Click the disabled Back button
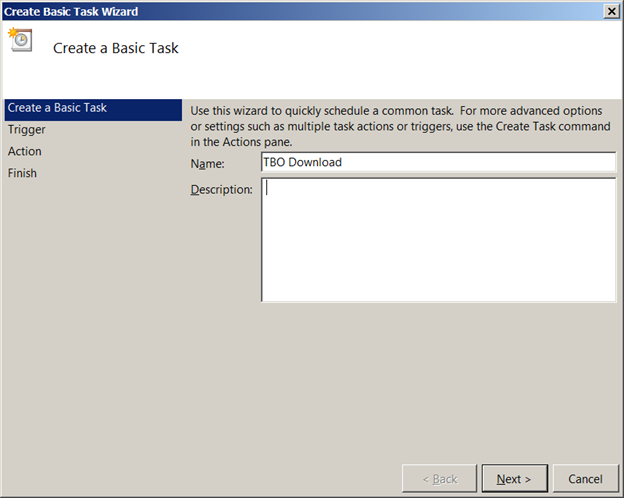 439,478
